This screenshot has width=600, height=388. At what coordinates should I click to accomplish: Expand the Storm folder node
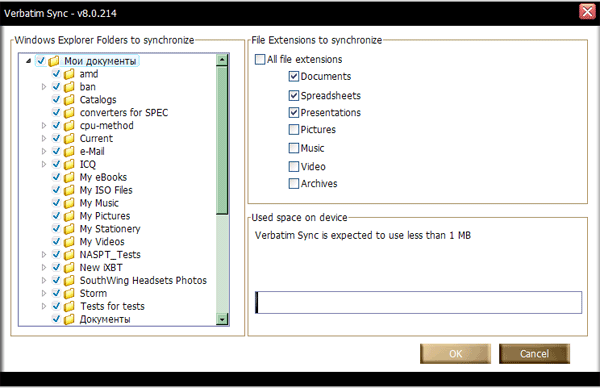pyautogui.click(x=44, y=293)
